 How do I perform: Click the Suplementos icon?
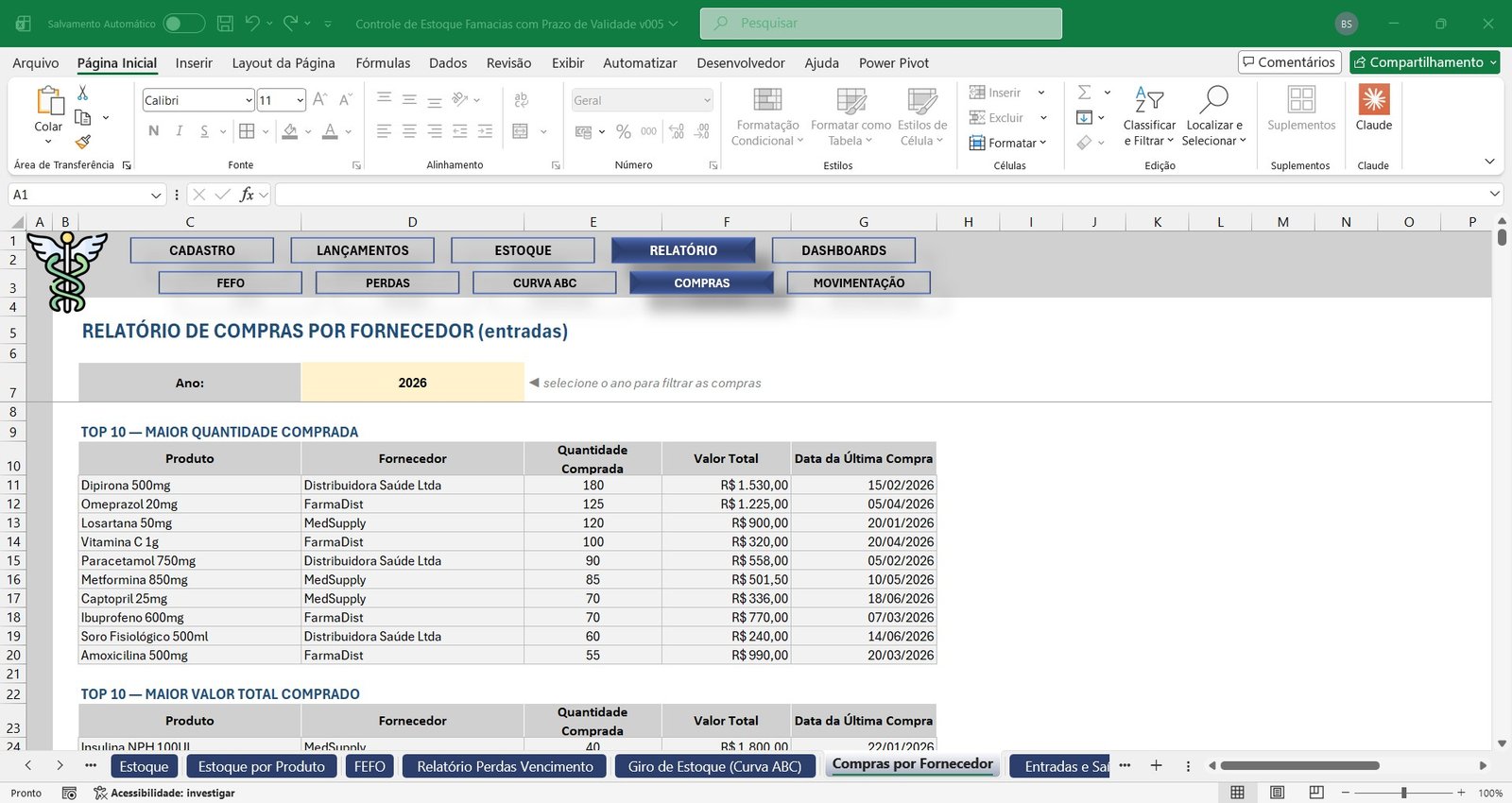pyautogui.click(x=1301, y=100)
